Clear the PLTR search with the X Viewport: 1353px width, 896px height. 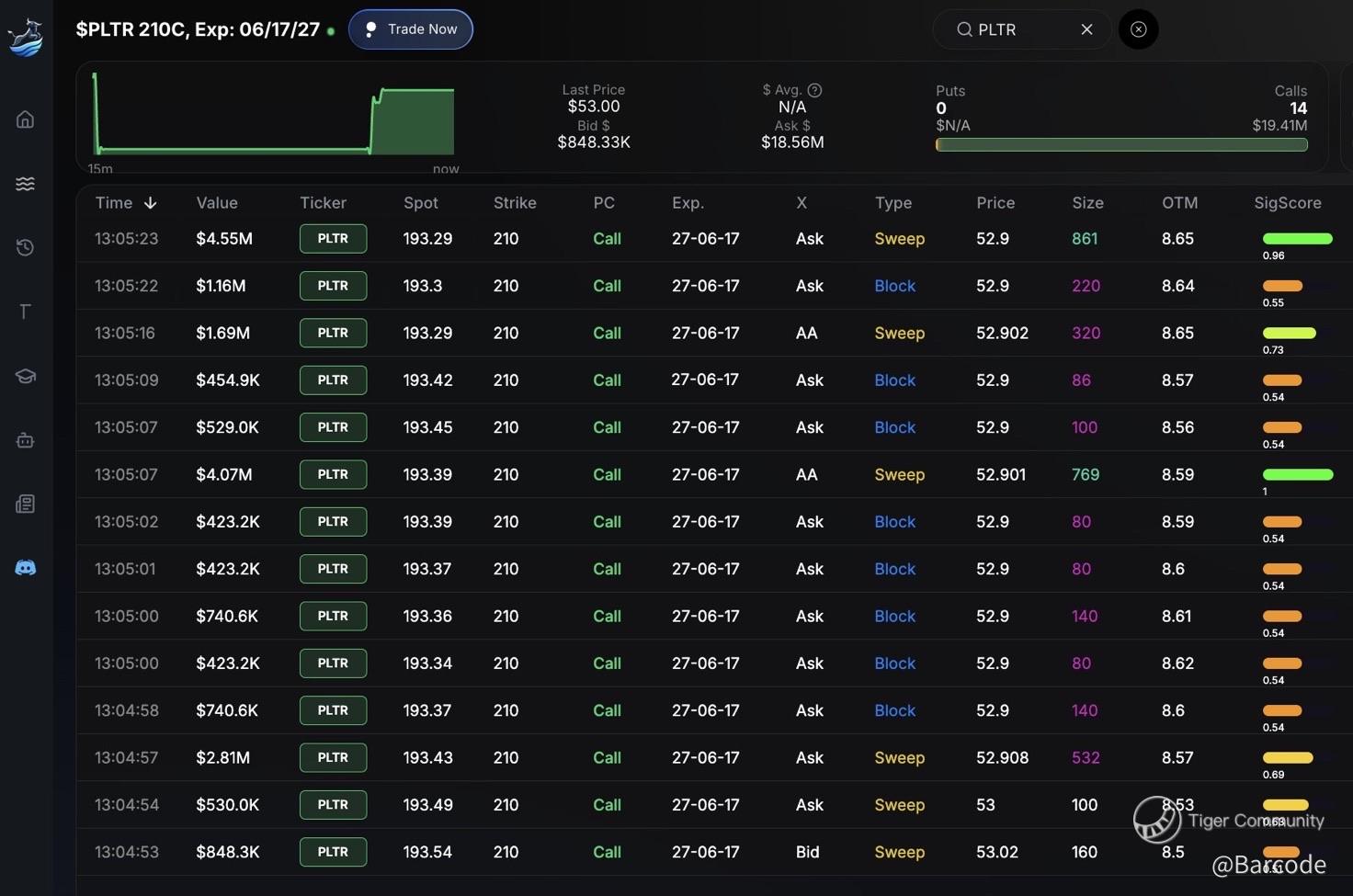click(1086, 29)
